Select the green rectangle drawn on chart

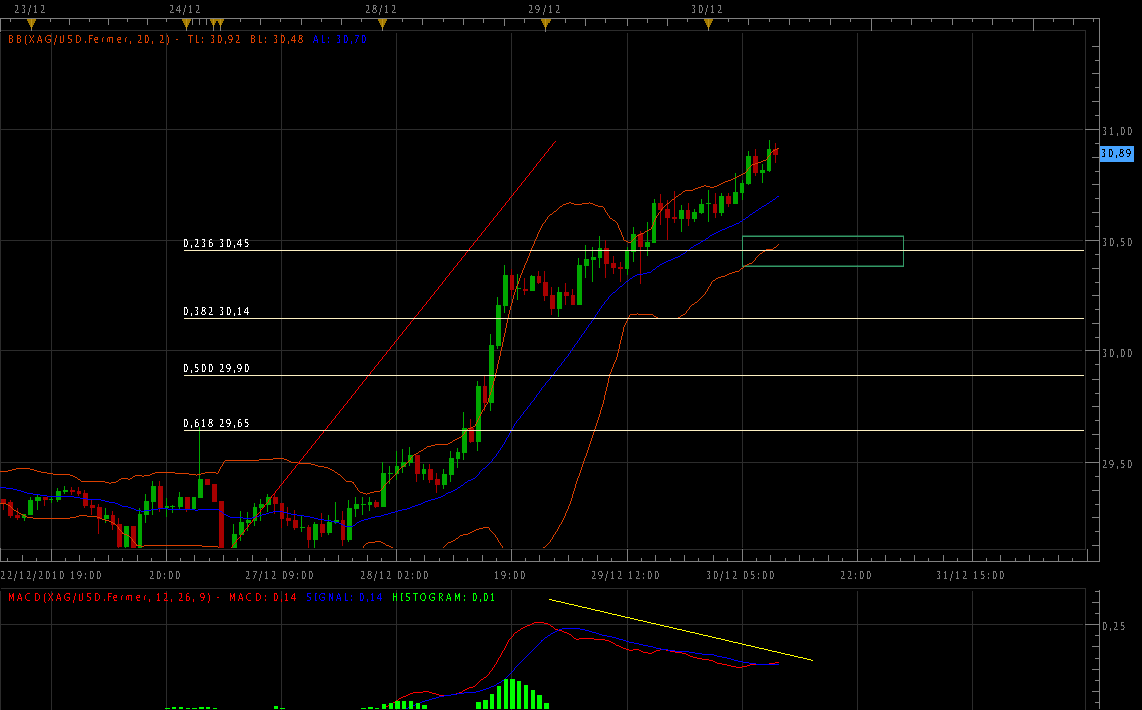822,236
